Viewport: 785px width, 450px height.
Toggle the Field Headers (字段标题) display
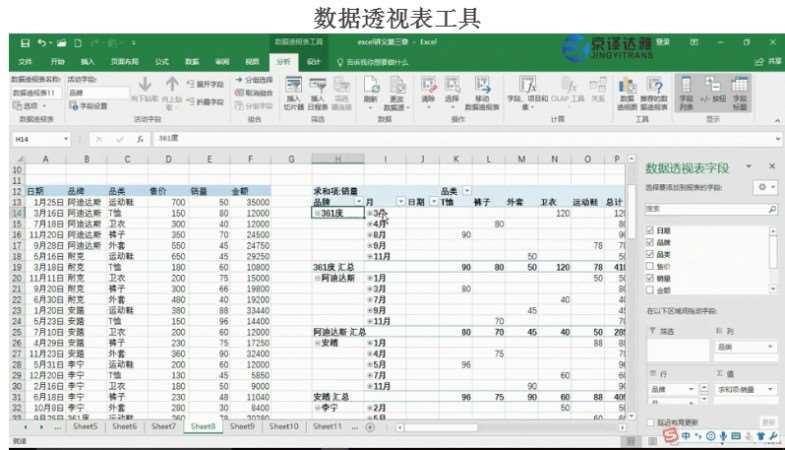coord(739,94)
